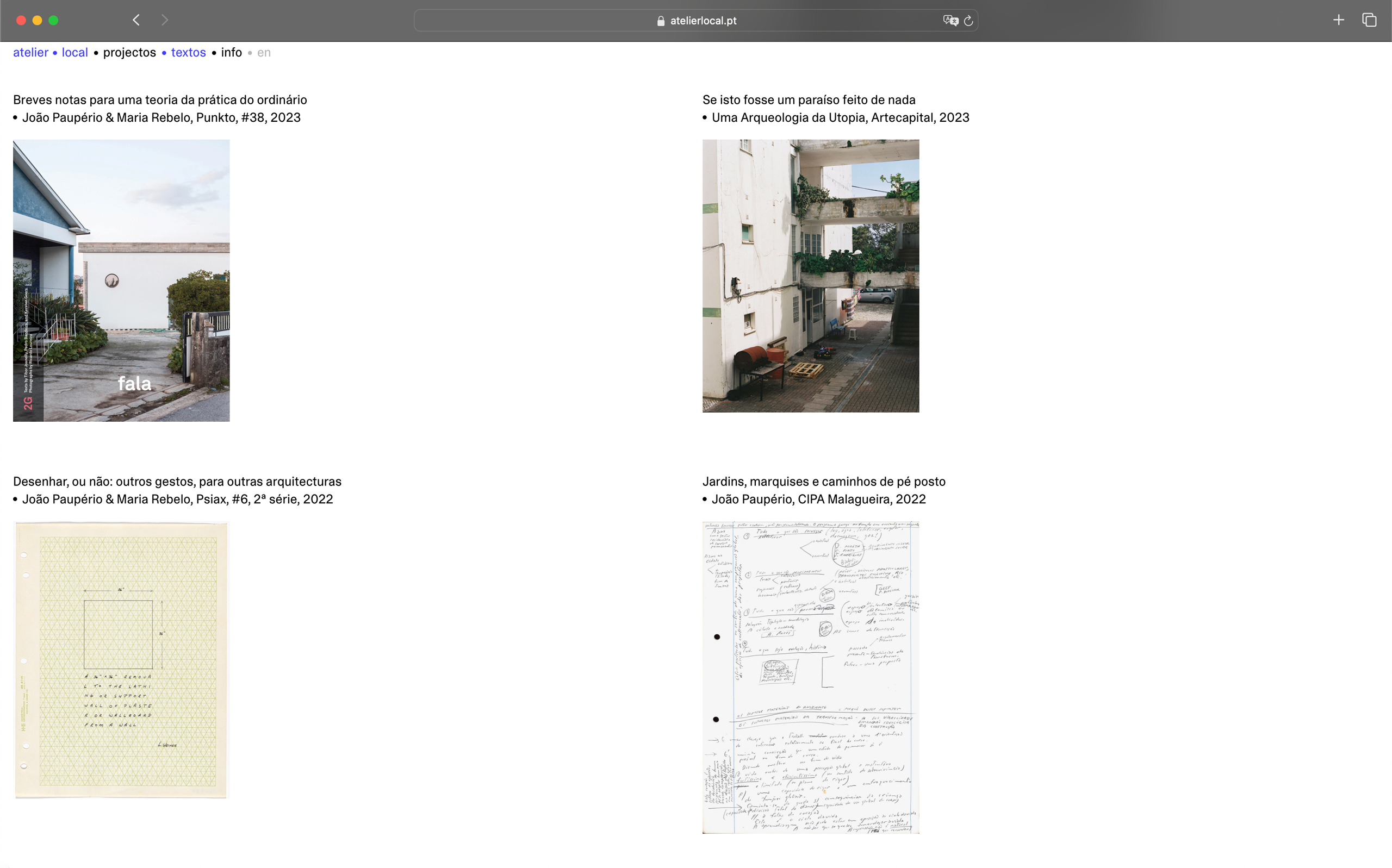Click the browser back arrow
1392x868 pixels.
click(x=136, y=20)
